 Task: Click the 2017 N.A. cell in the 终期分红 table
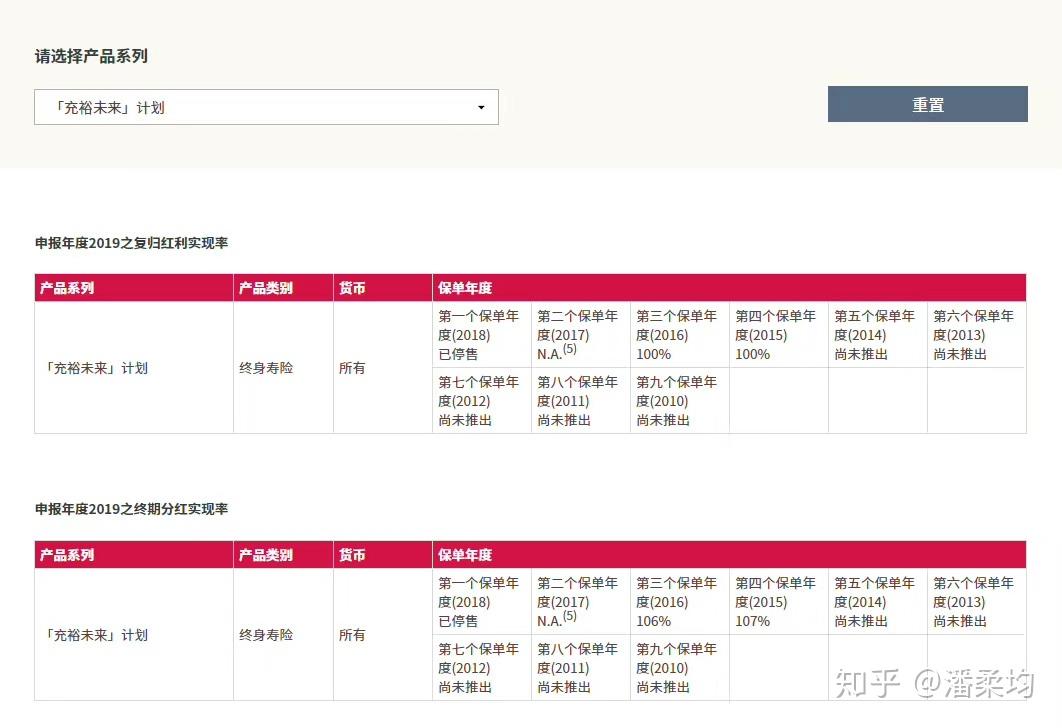click(x=580, y=601)
